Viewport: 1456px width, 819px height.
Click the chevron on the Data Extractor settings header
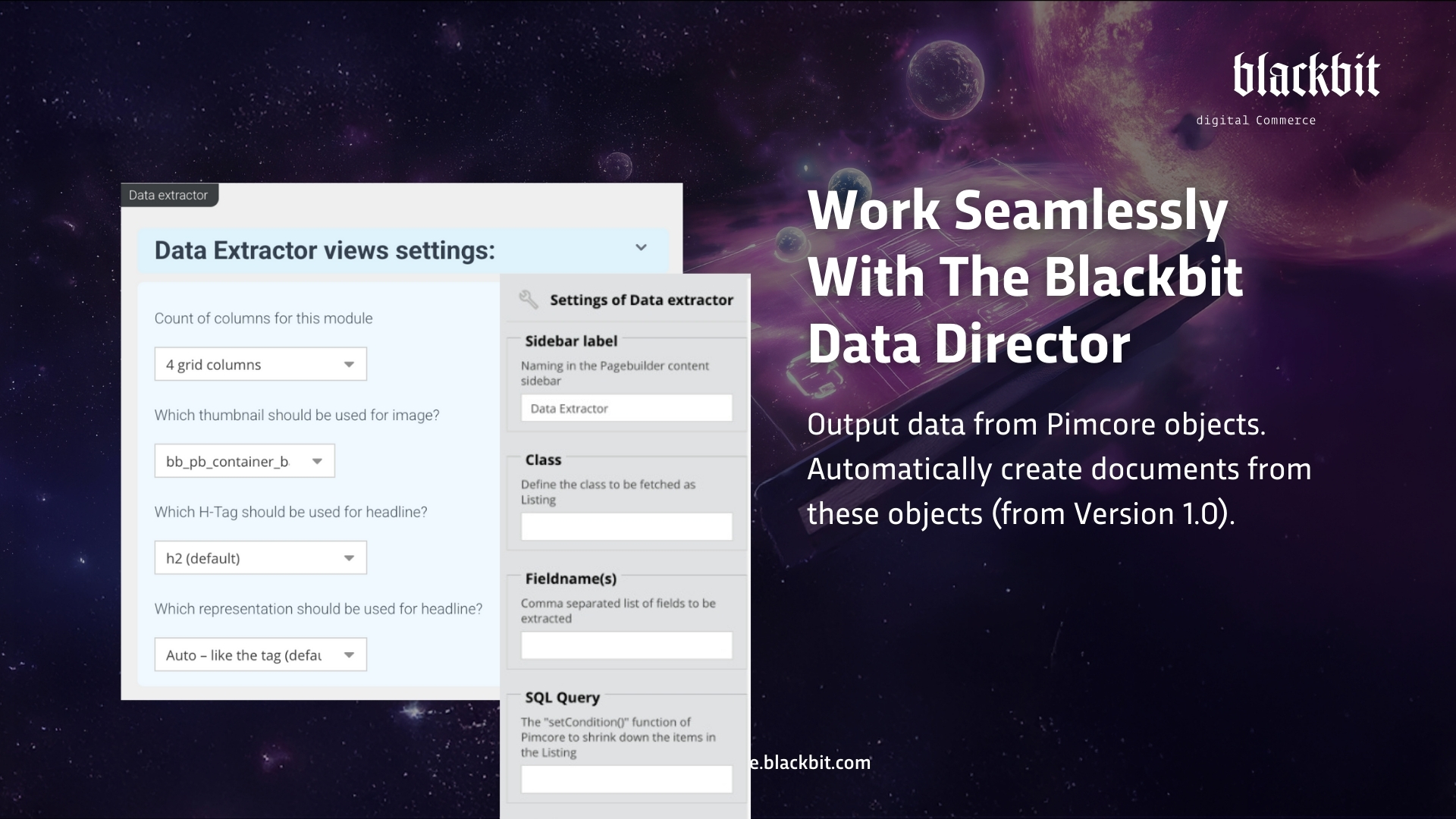[641, 248]
